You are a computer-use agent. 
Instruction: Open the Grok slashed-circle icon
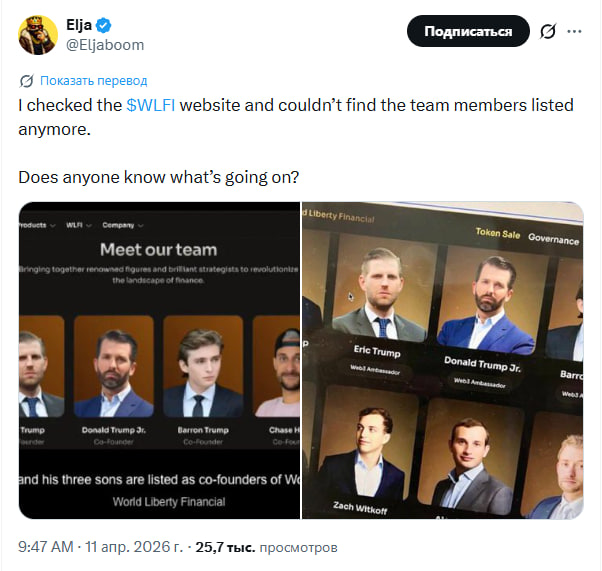[x=547, y=32]
